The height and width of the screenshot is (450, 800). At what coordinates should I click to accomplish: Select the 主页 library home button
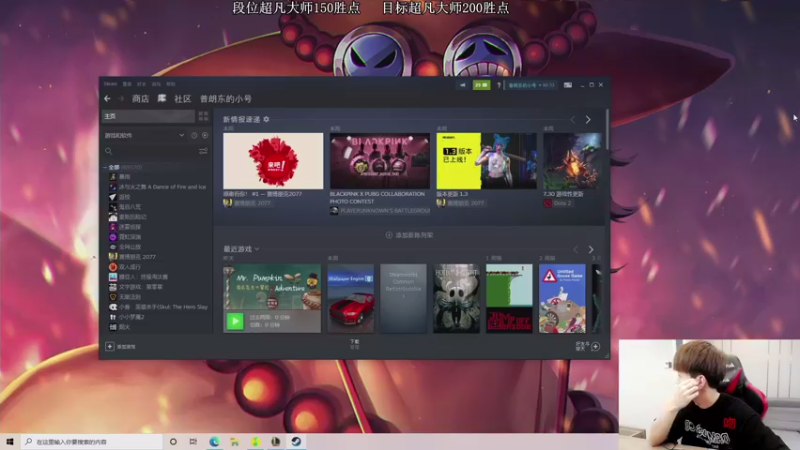[148, 116]
